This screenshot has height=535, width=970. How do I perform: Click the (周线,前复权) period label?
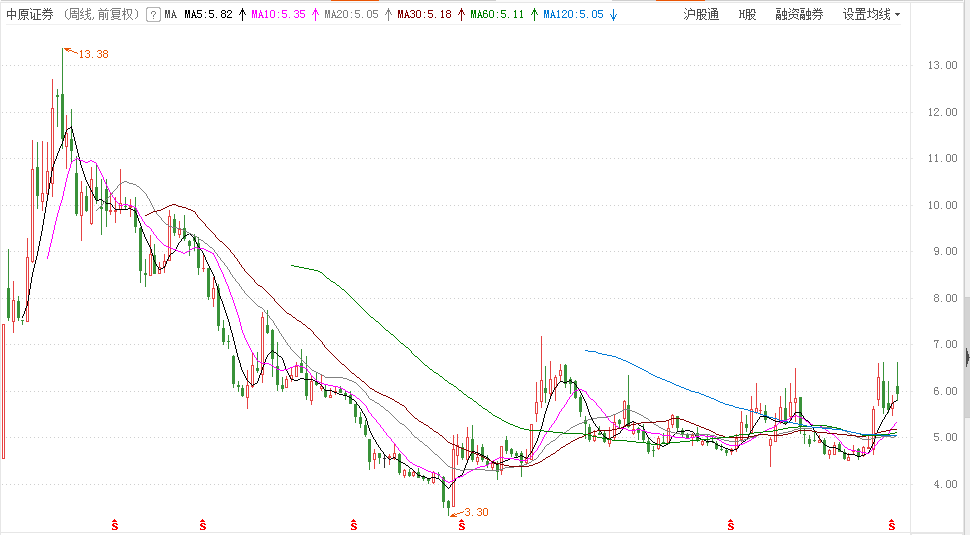pyautogui.click(x=101, y=15)
